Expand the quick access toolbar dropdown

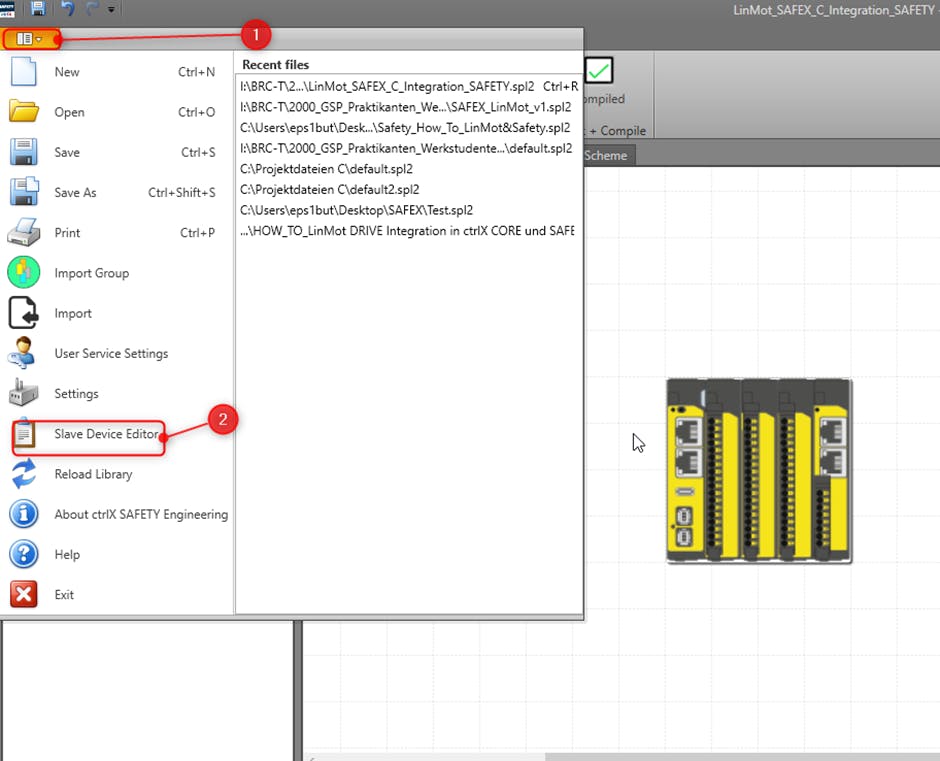pos(111,10)
